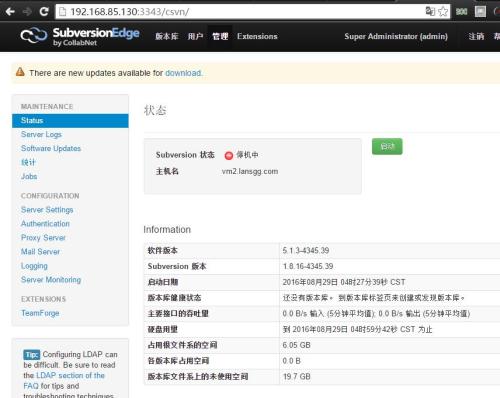Click 0.0 B repository space value

pos(292,361)
